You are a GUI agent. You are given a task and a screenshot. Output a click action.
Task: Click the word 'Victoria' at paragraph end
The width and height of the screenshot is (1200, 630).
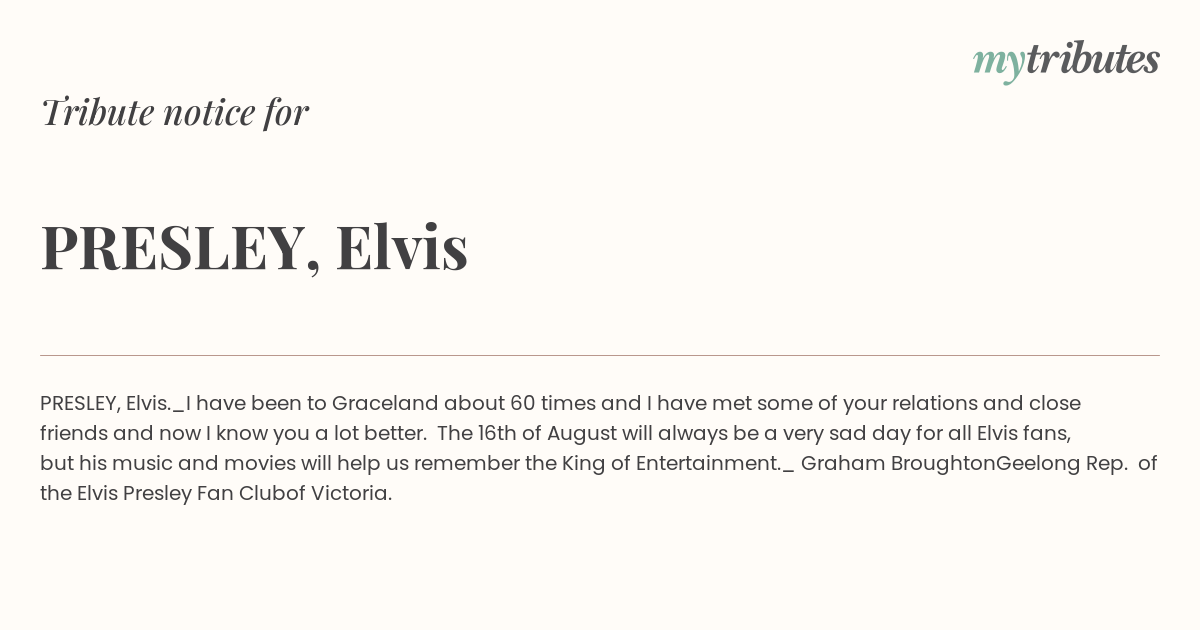click(351, 493)
